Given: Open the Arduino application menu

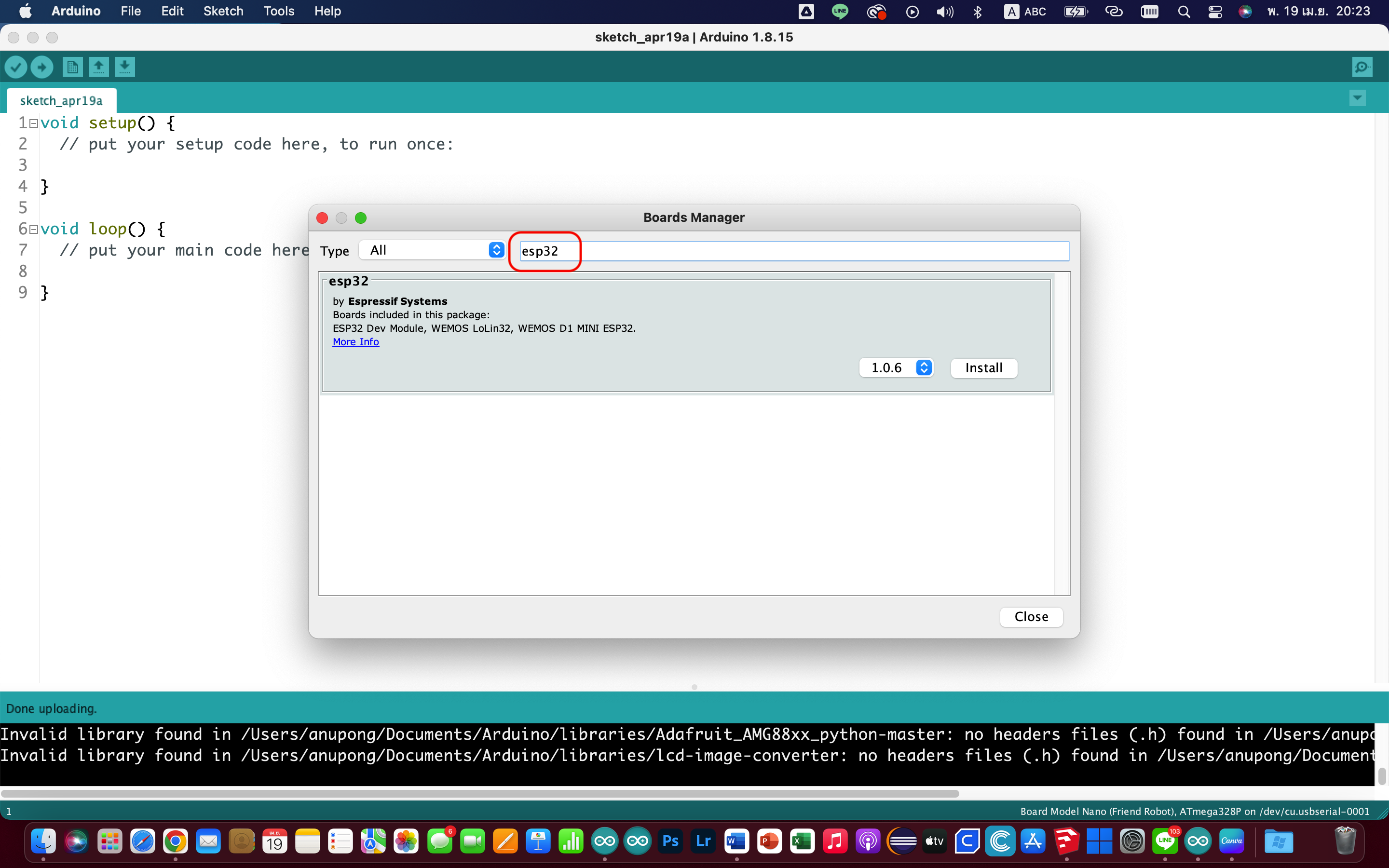Looking at the screenshot, I should tap(76, 11).
